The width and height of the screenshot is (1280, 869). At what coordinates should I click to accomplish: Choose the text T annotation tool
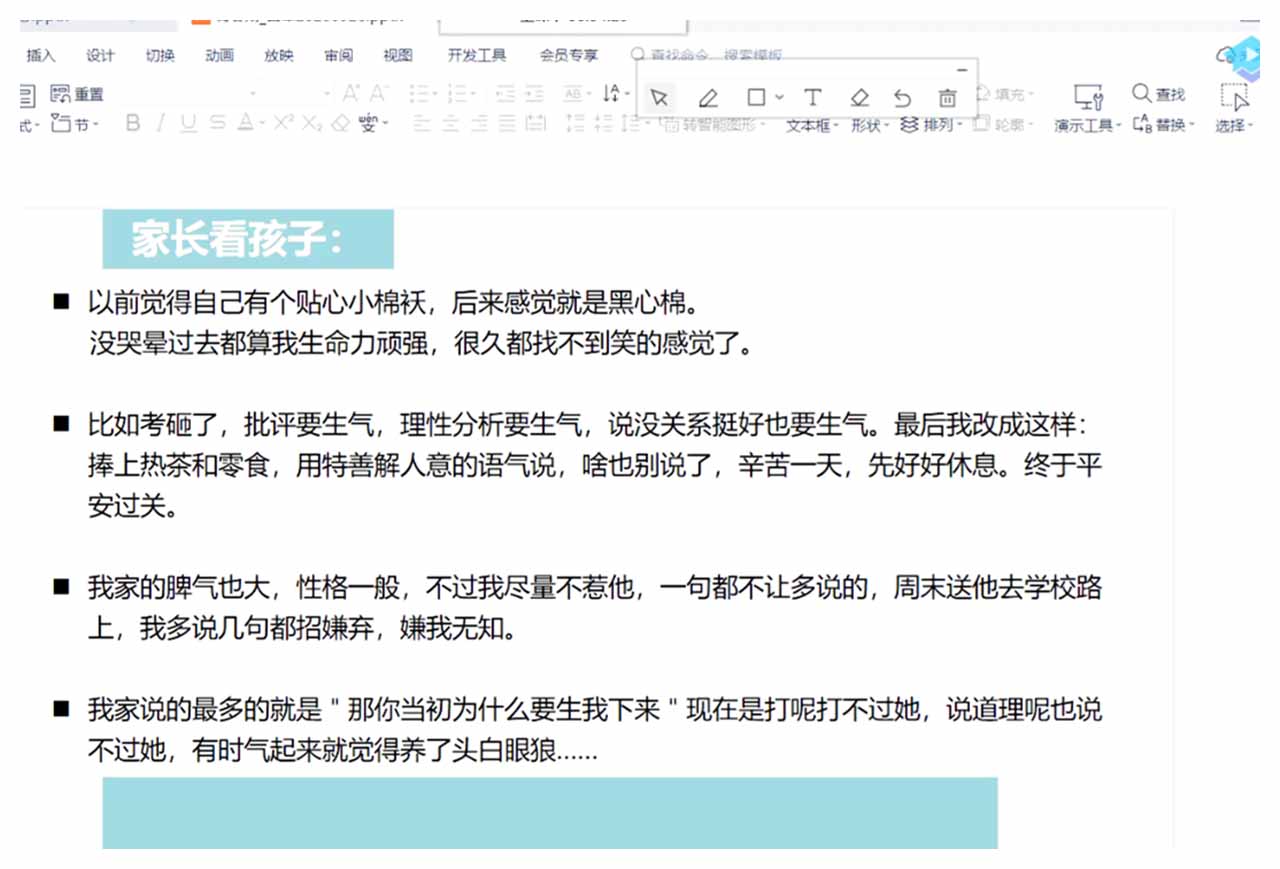pos(812,97)
